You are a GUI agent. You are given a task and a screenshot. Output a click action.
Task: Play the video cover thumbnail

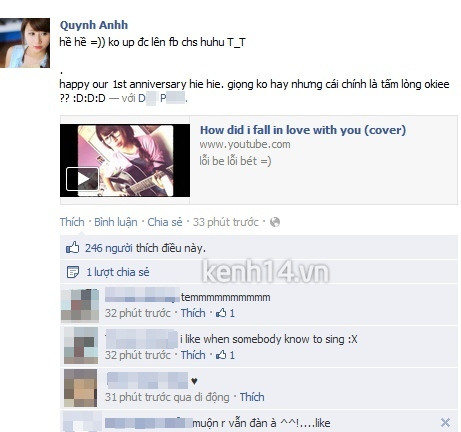click(125, 160)
